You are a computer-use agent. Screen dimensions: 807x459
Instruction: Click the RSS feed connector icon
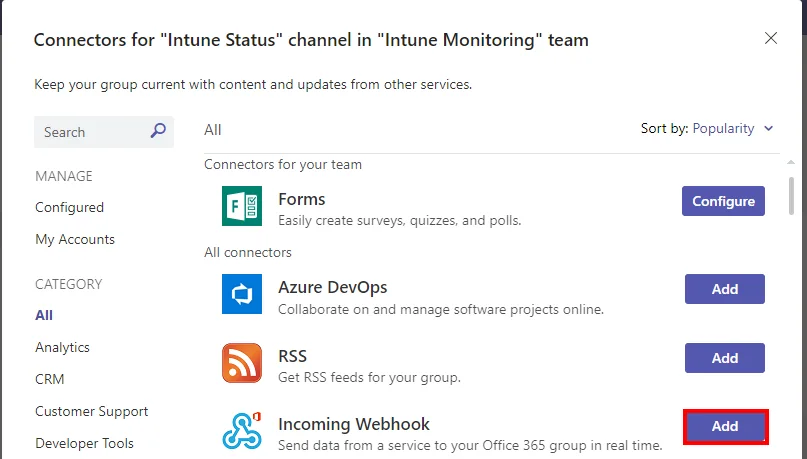[x=242, y=363]
